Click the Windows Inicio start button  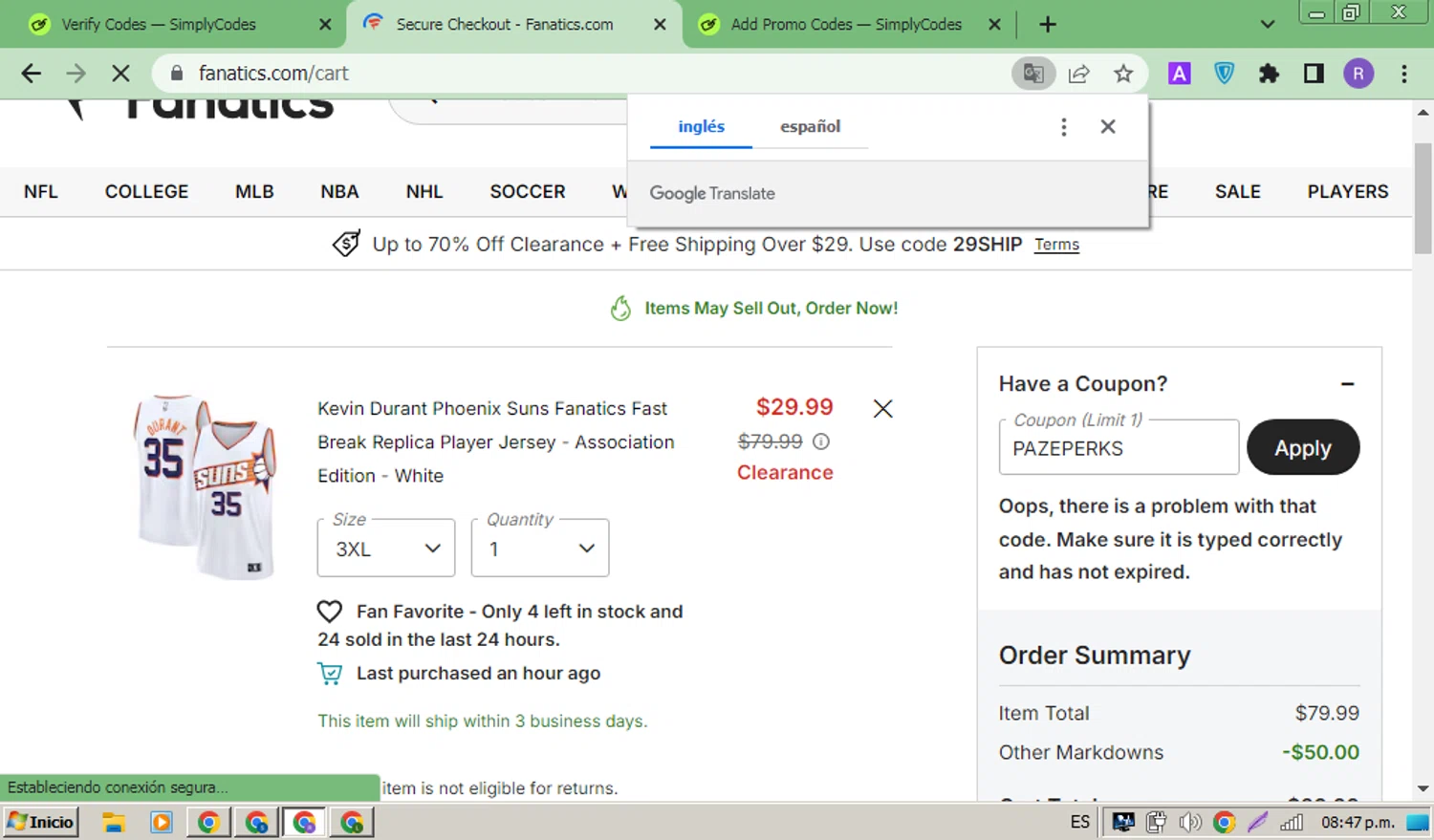pos(41,822)
